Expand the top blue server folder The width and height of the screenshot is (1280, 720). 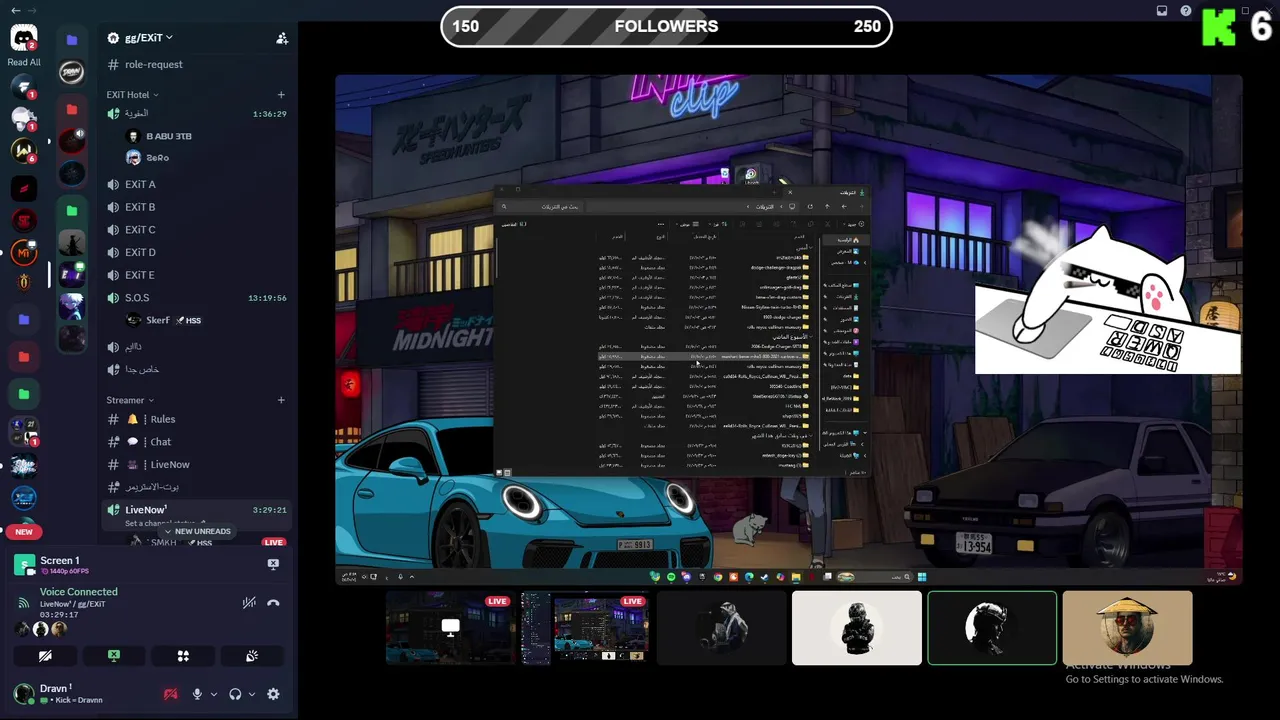click(x=72, y=39)
